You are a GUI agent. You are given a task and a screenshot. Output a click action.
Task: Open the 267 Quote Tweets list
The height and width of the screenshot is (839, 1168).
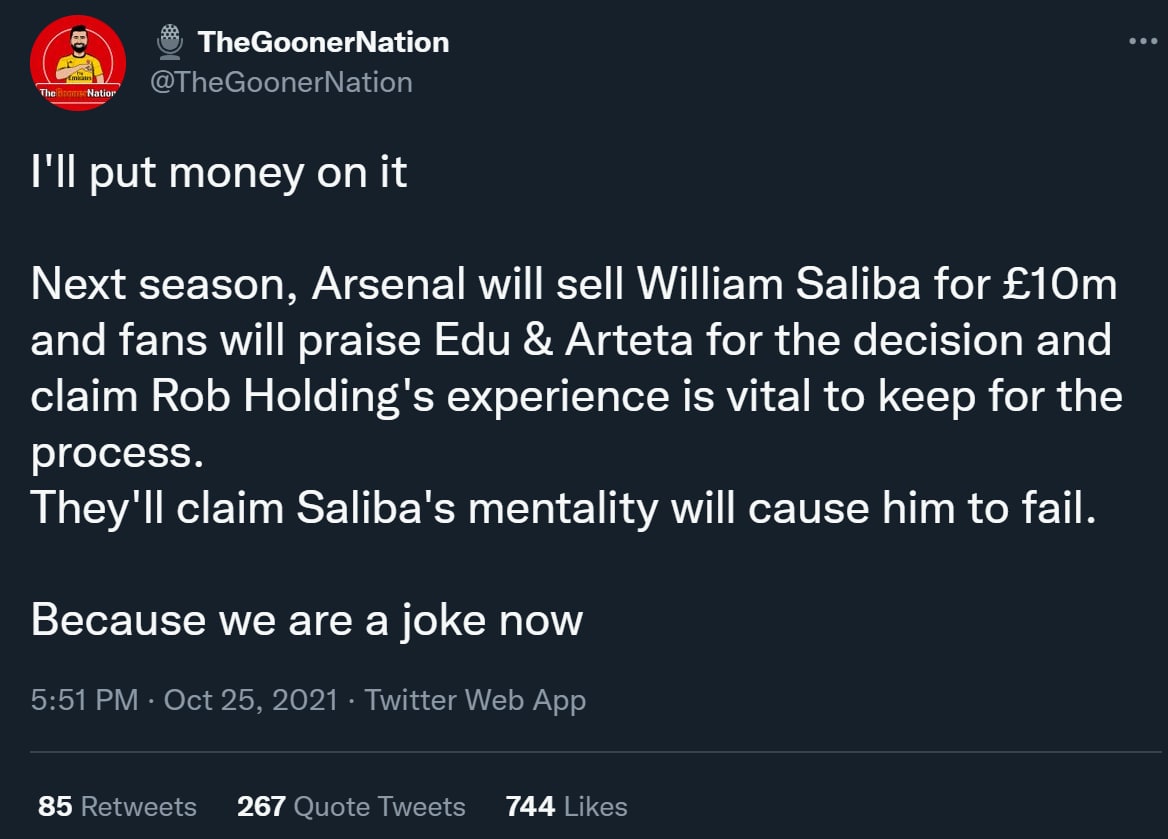click(x=351, y=806)
